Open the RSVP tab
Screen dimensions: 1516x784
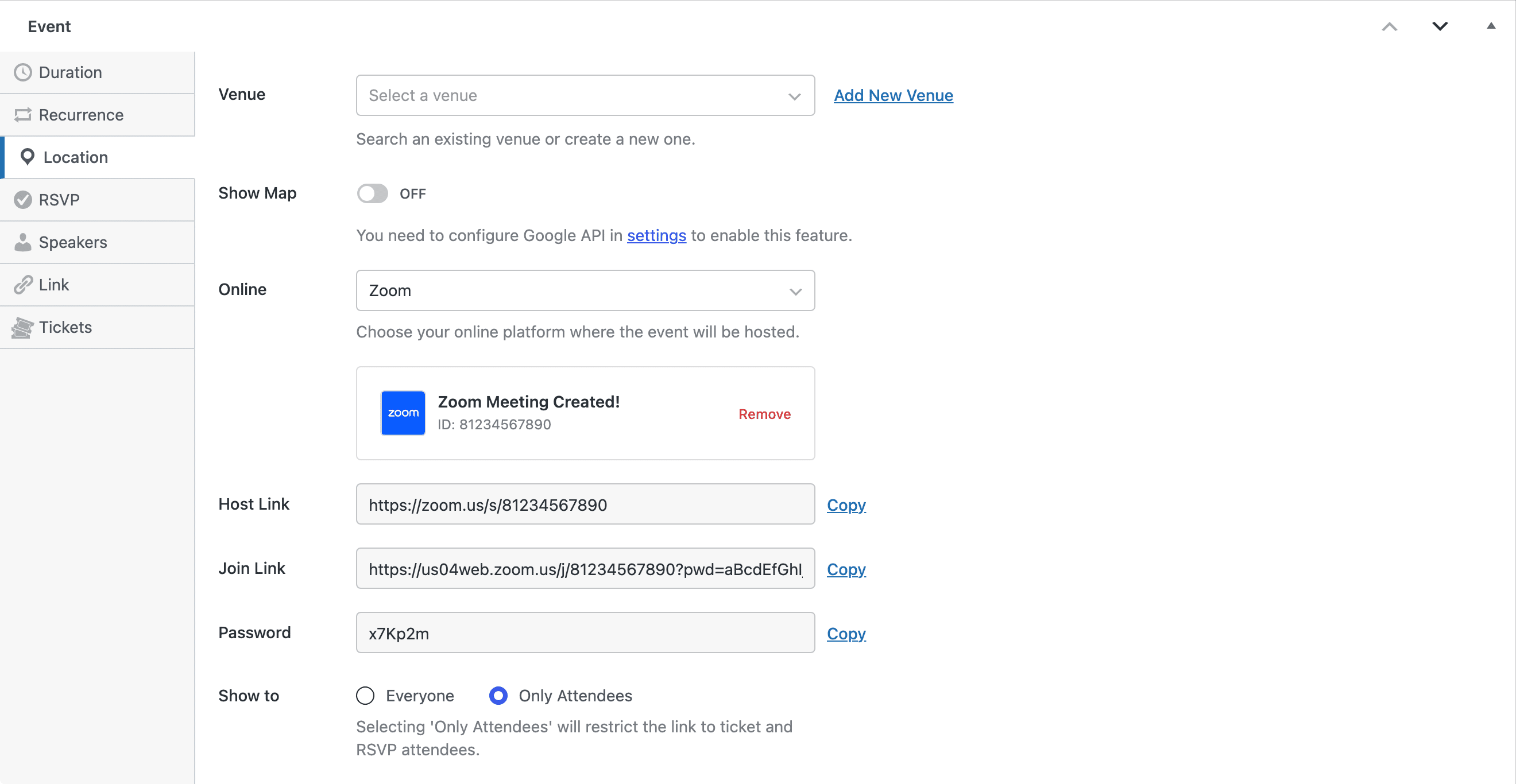(x=98, y=200)
